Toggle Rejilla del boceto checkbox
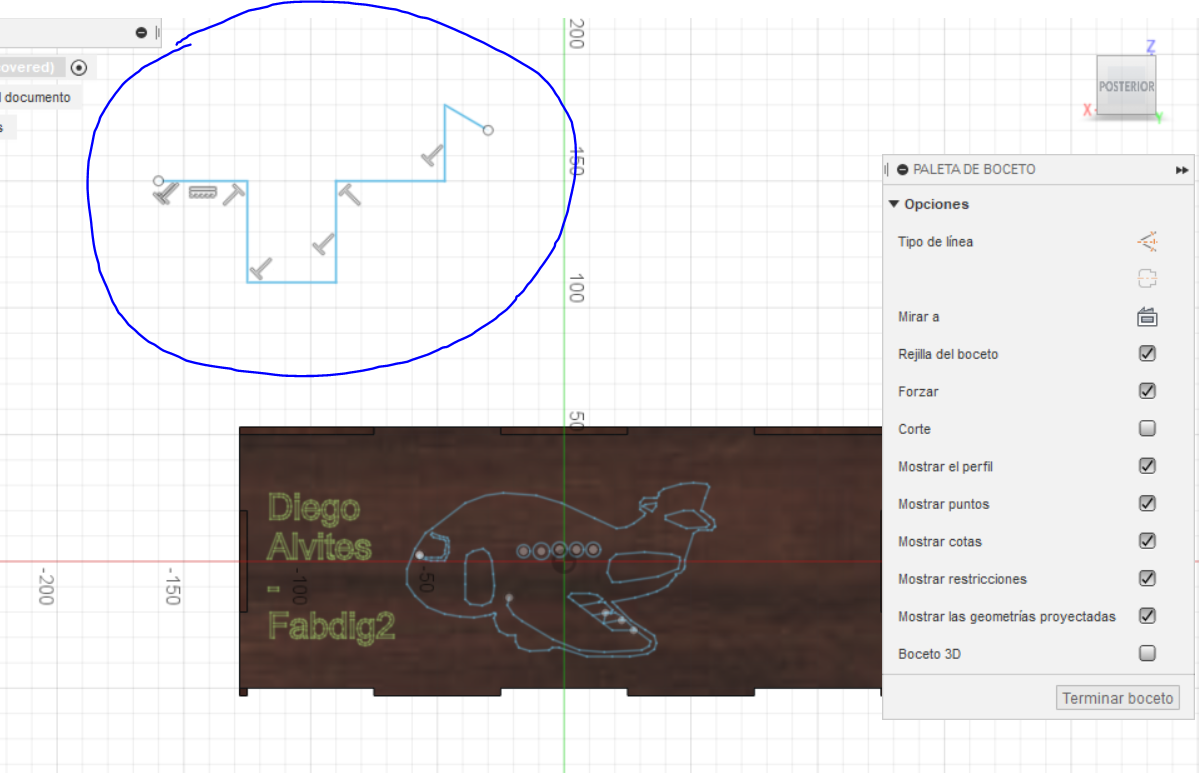 [x=1147, y=353]
